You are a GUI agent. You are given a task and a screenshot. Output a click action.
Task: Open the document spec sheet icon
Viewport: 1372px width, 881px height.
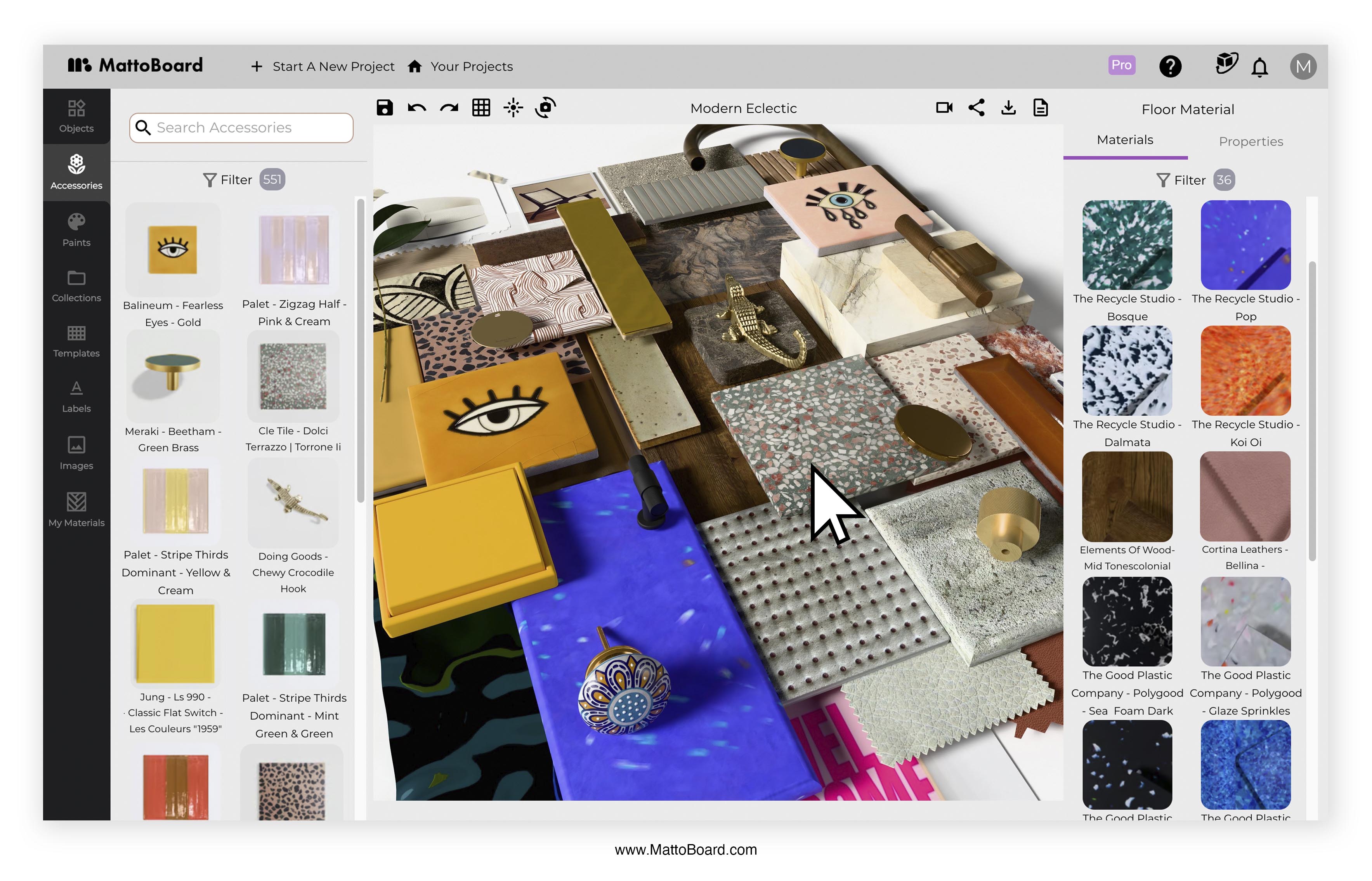click(x=1041, y=108)
